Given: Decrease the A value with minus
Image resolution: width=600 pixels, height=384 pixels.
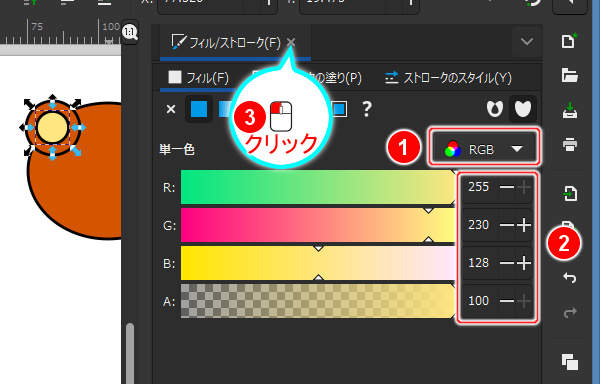Looking at the screenshot, I should [507, 301].
